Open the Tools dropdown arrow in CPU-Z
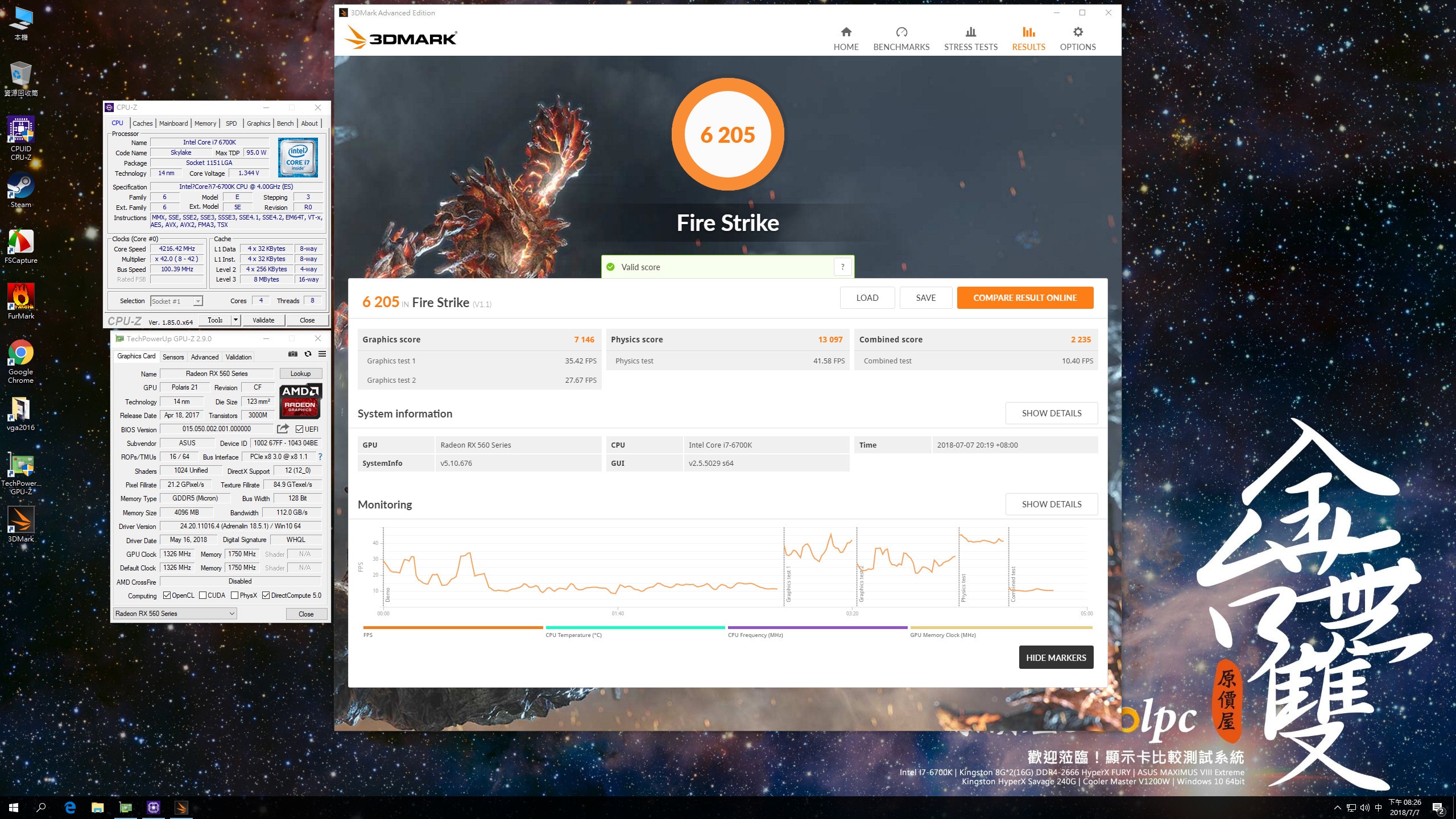This screenshot has height=819, width=1456. point(235,320)
